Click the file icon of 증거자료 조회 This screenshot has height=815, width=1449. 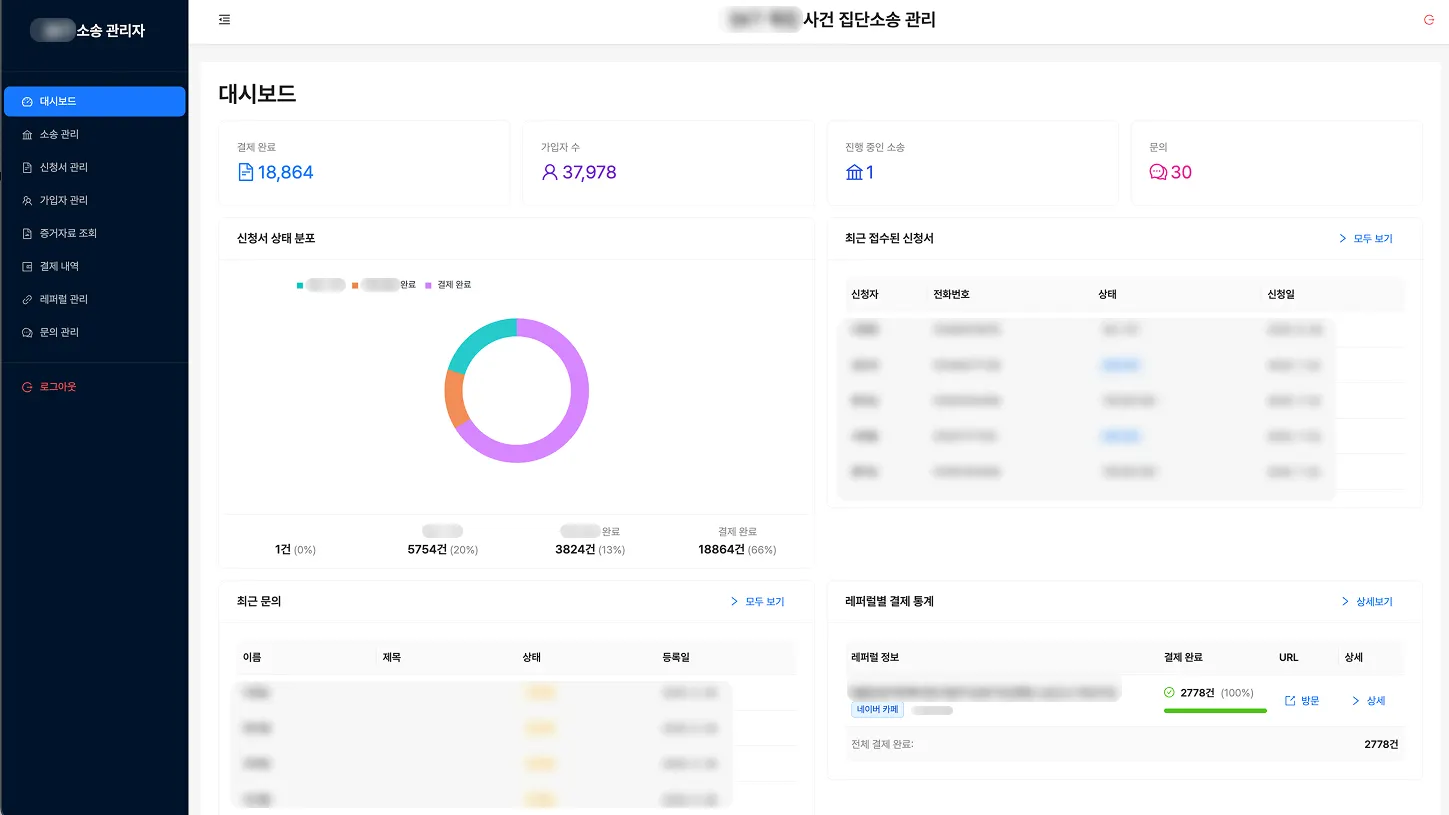(28, 233)
